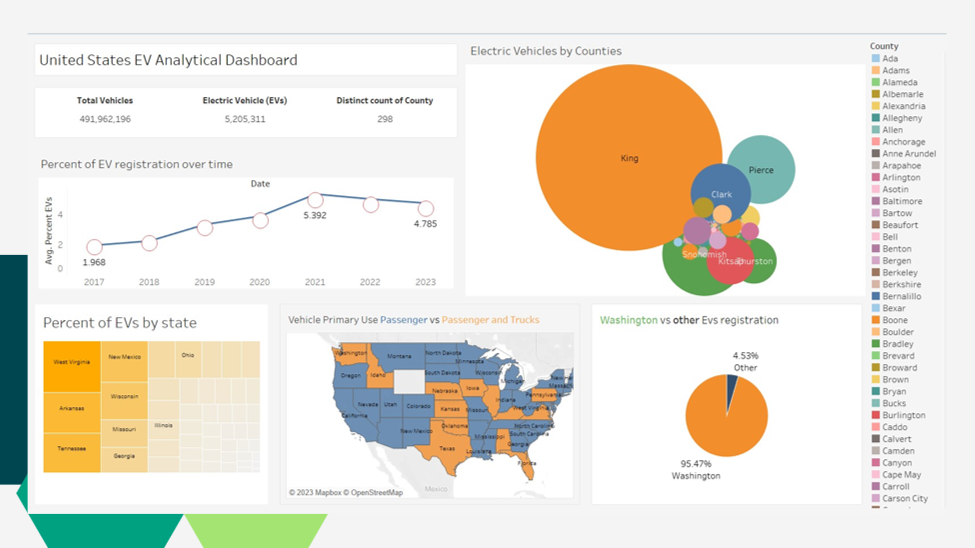
Task: Select the New Mexico treemap tile
Action: point(124,358)
